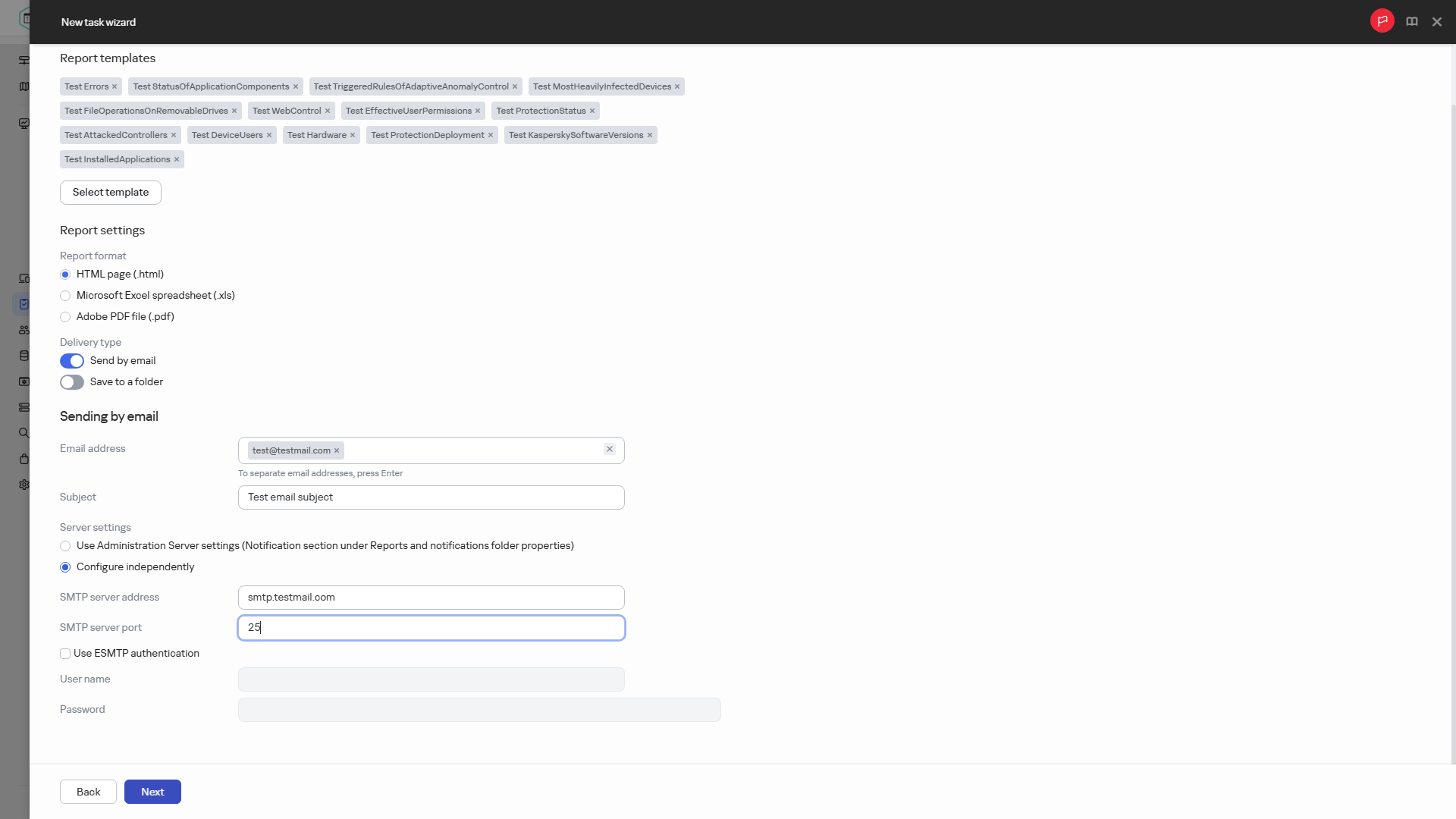The image size is (1456, 819).
Task: Toggle Save to a folder switch
Action: 72,382
